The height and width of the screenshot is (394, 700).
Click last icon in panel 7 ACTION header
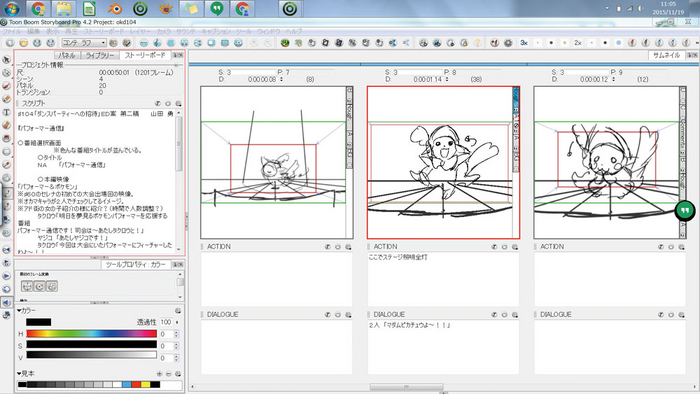348,247
